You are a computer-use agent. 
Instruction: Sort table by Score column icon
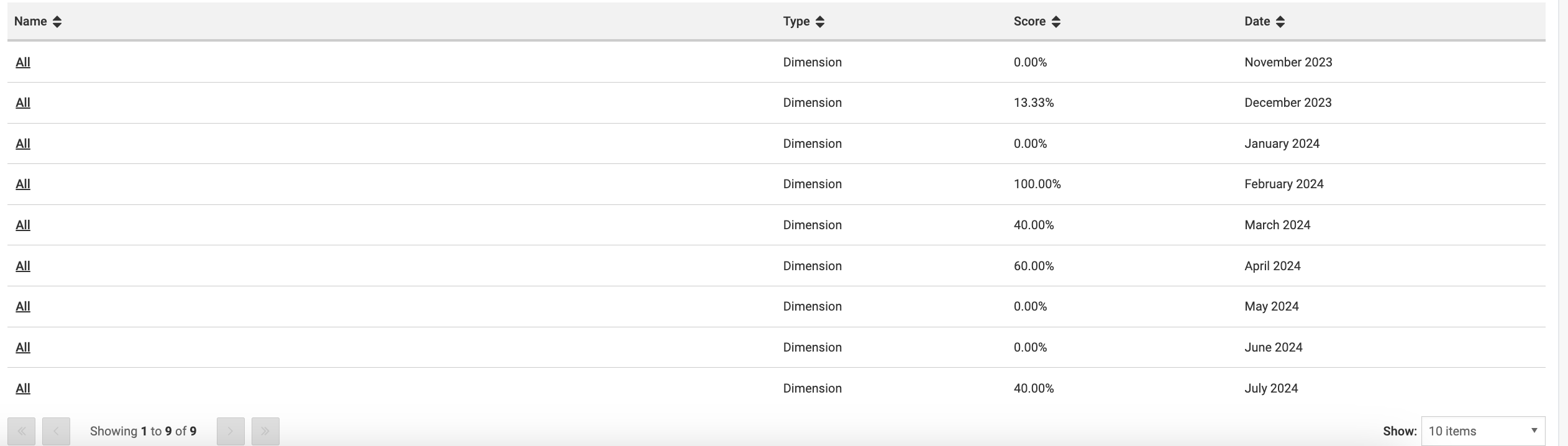(1056, 22)
